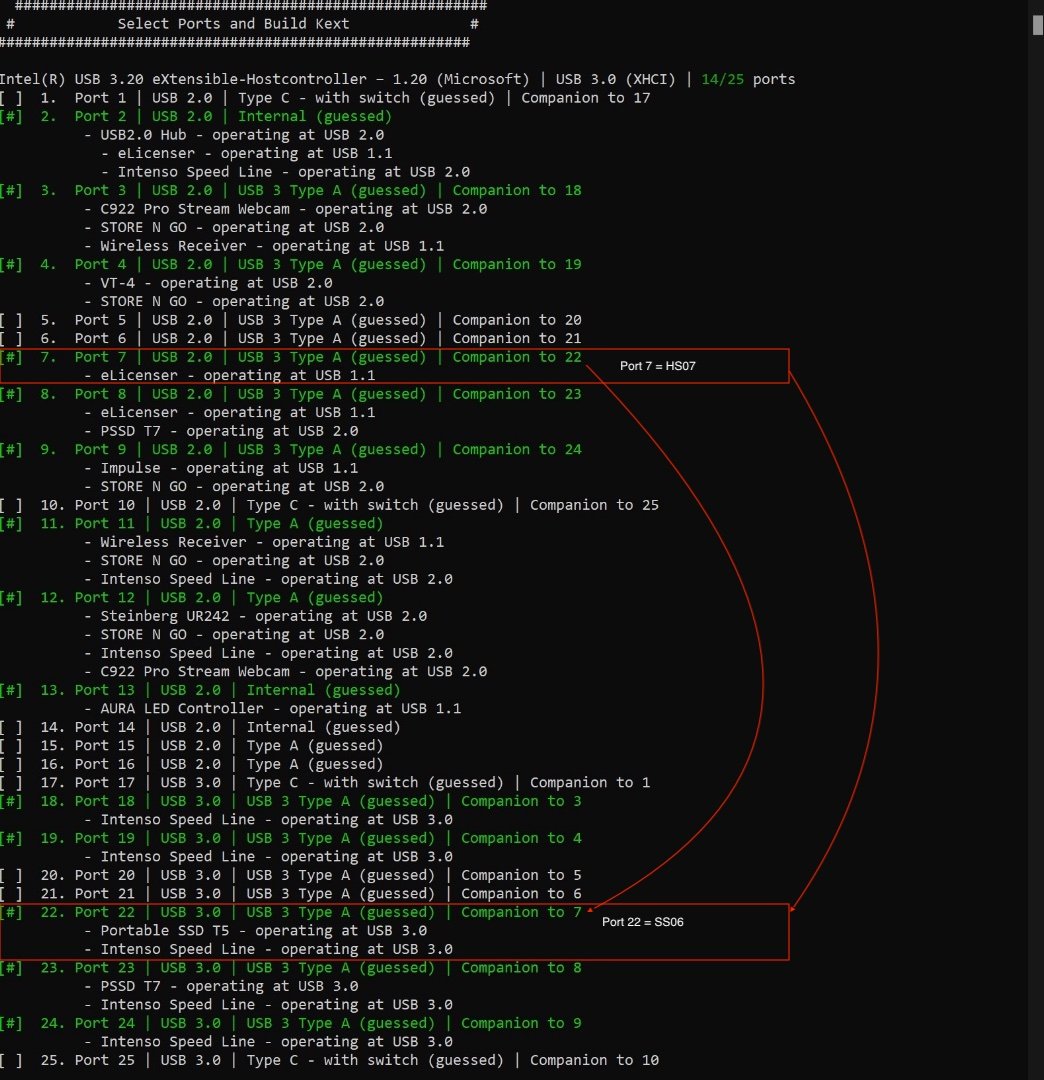This screenshot has width=1044, height=1080.
Task: Click the 'Port 20 | USB 3.0' row
Action: pos(291,875)
